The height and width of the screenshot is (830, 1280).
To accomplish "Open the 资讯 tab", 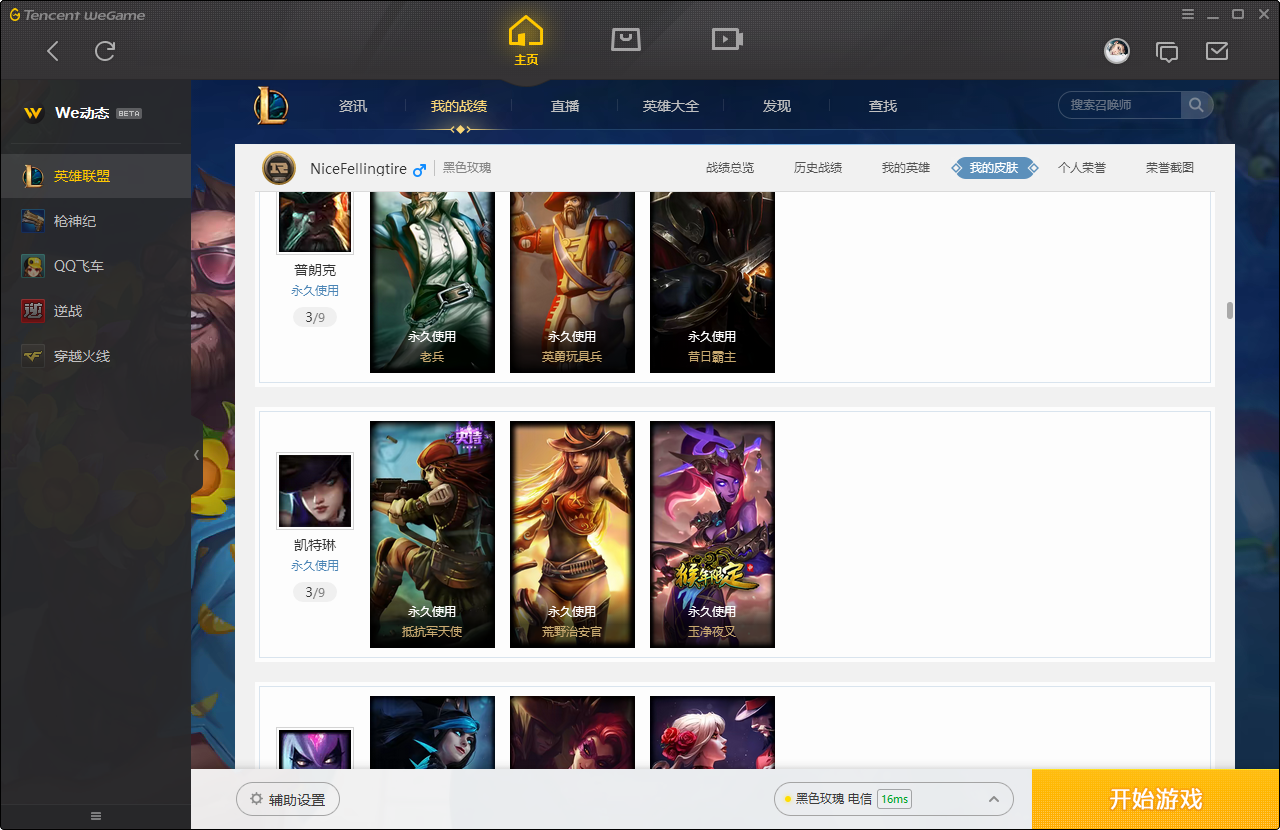I will (353, 106).
